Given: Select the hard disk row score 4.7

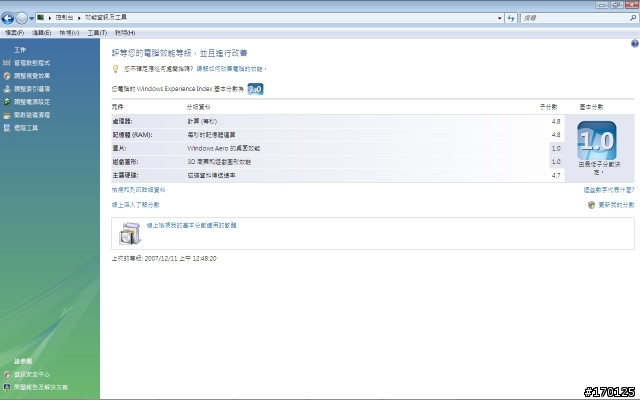Looking at the screenshot, I should [556, 175].
